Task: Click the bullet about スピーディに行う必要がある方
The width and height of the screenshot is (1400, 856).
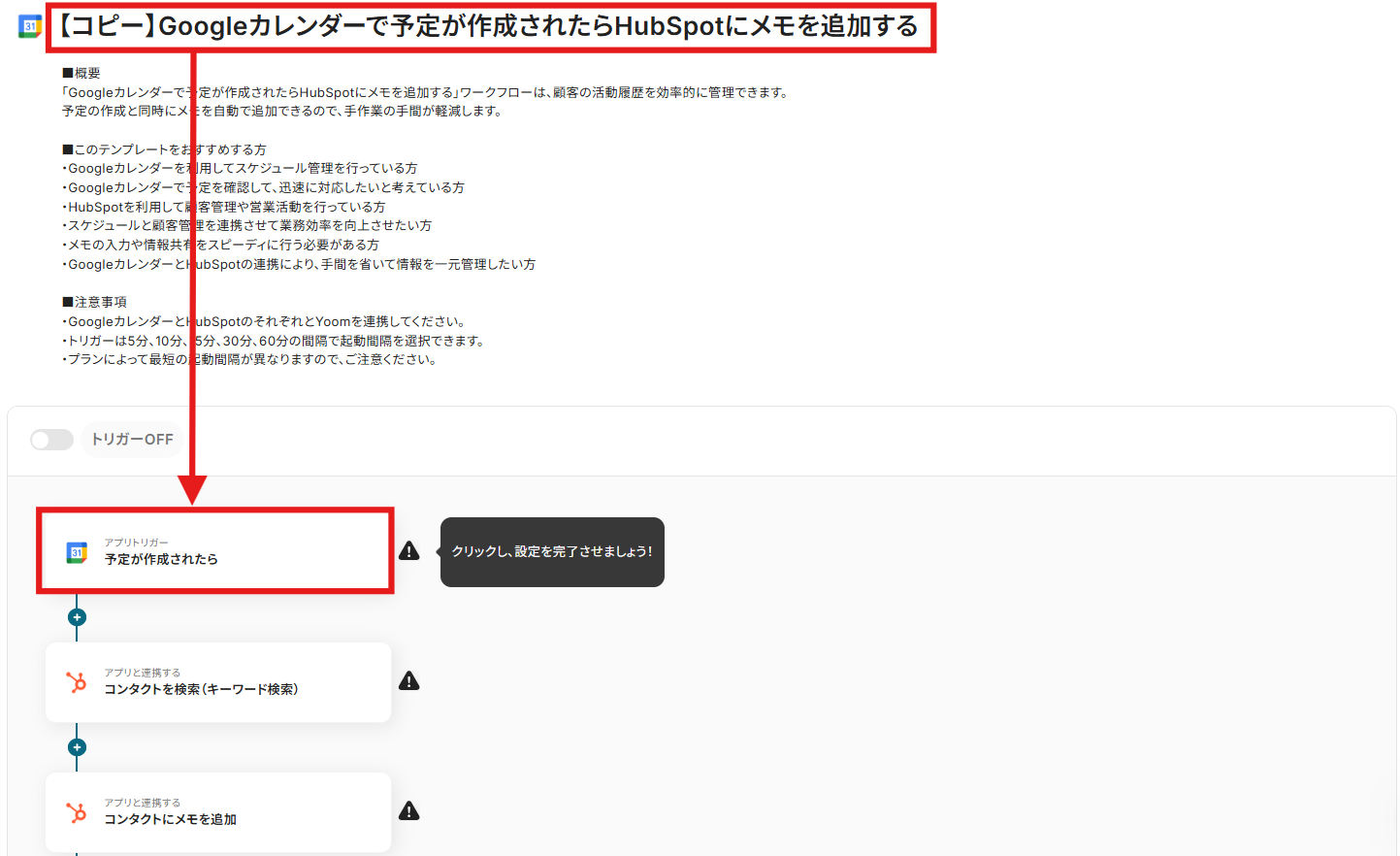Action: pyautogui.click(x=220, y=245)
